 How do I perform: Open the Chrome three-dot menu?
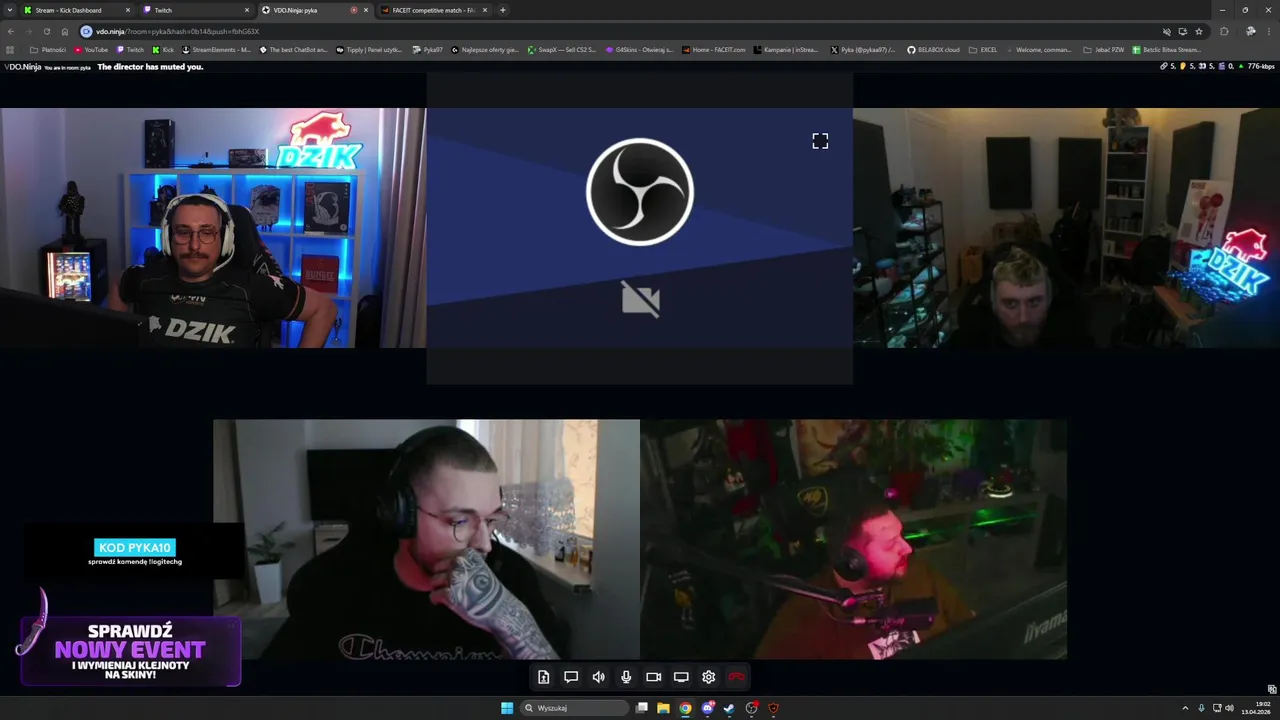[x=1268, y=31]
